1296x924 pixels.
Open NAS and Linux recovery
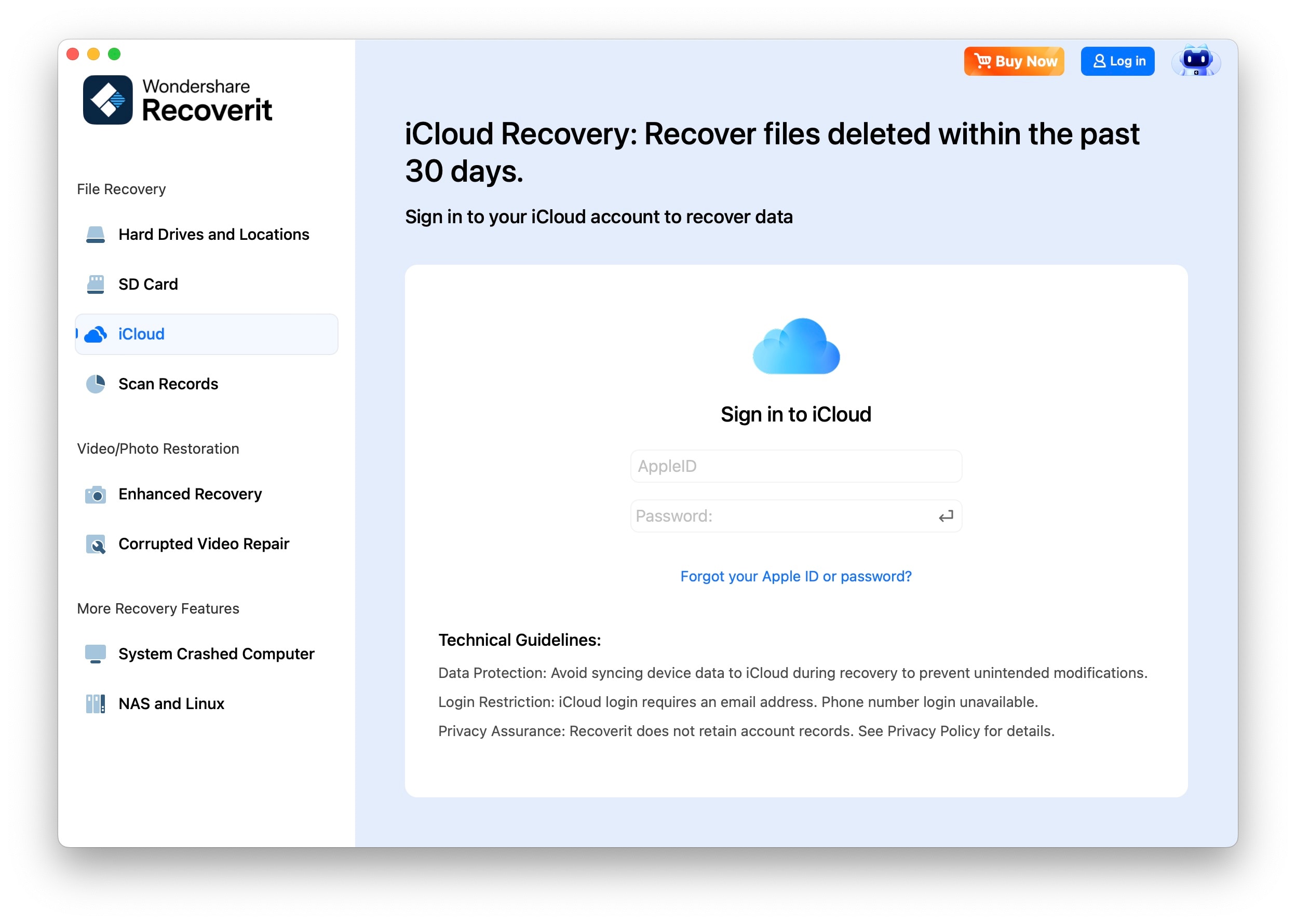click(207, 704)
